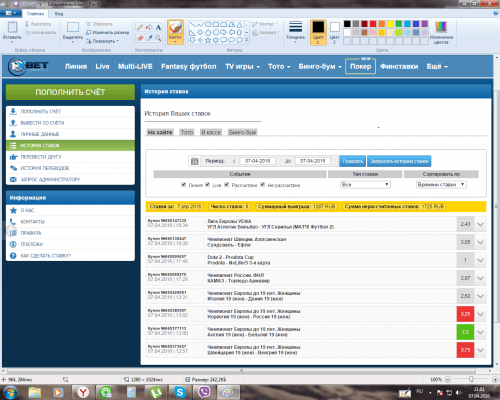The image size is (500, 400).
Task: Expand the Dota 2 Prodota Cup bet row
Action: point(480,260)
